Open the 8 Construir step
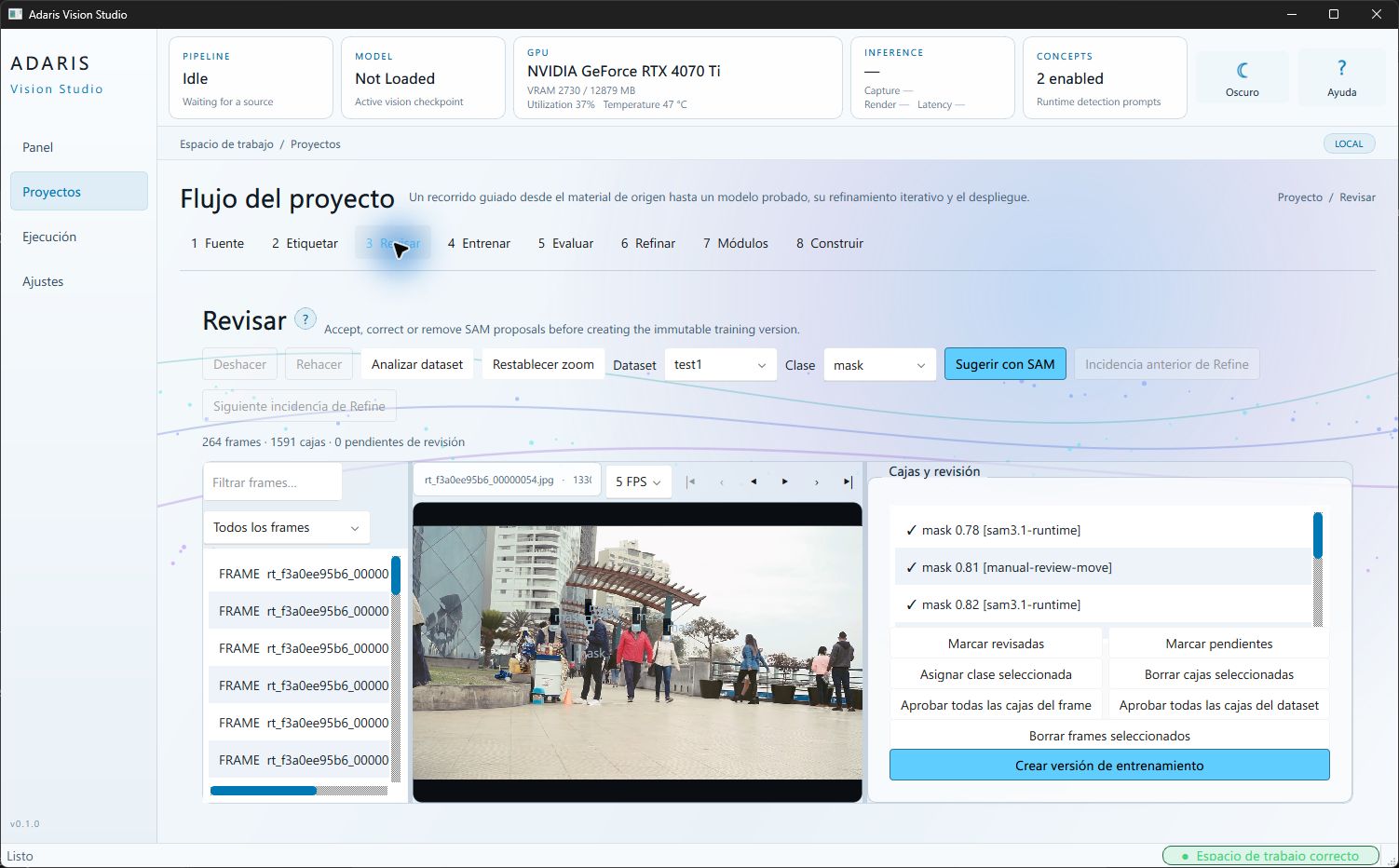The image size is (1399, 868). click(830, 243)
